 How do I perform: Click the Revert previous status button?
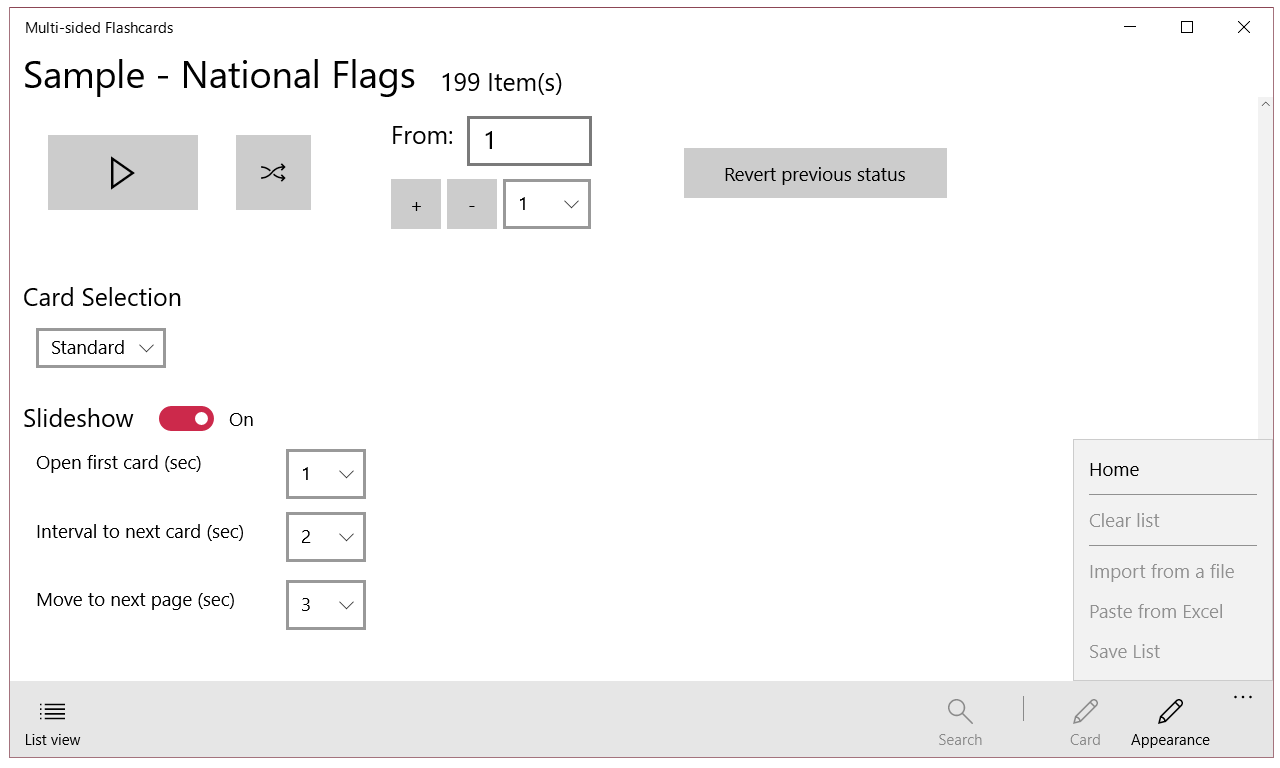point(815,174)
